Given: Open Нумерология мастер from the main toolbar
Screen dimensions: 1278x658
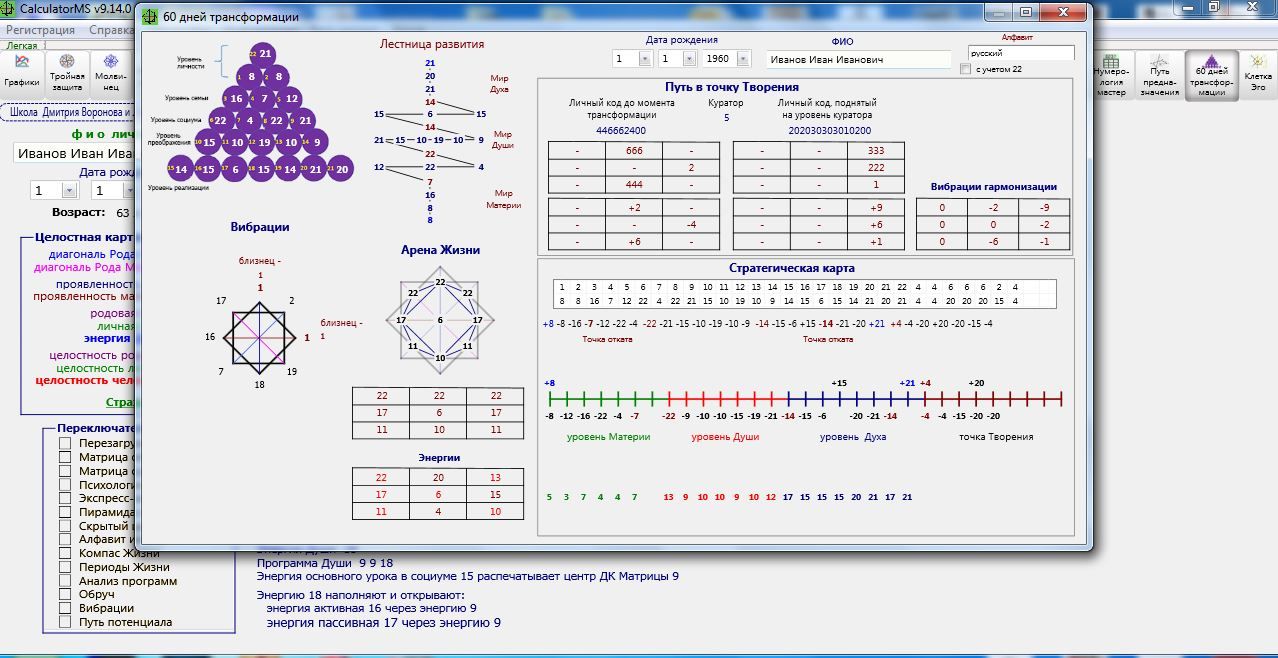Looking at the screenshot, I should [x=1111, y=75].
